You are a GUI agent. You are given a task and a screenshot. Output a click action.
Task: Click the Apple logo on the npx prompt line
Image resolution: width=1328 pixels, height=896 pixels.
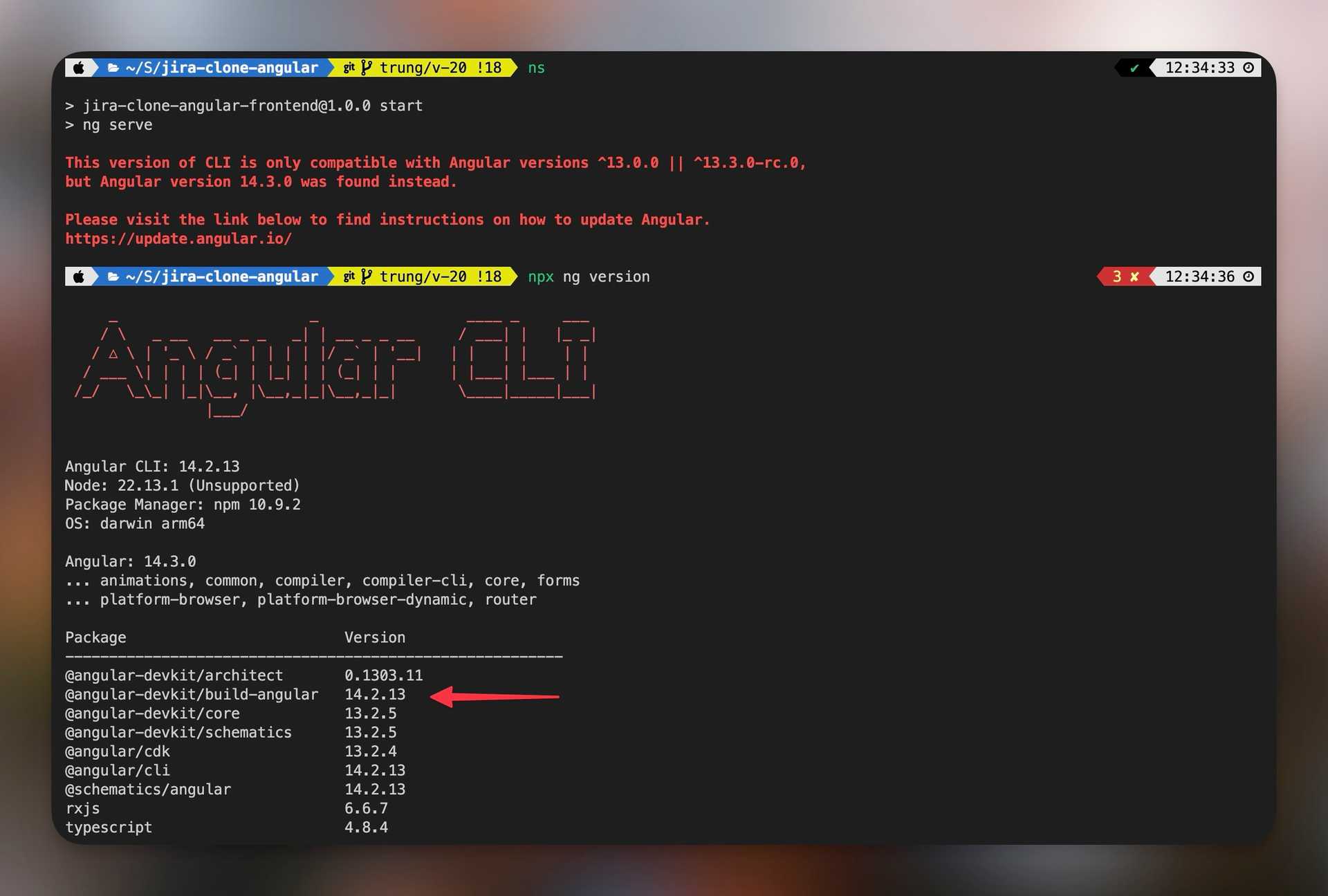coord(79,277)
